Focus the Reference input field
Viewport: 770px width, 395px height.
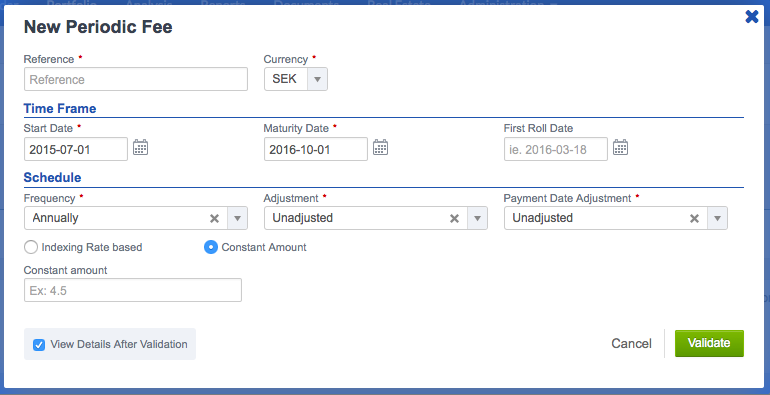coord(136,79)
